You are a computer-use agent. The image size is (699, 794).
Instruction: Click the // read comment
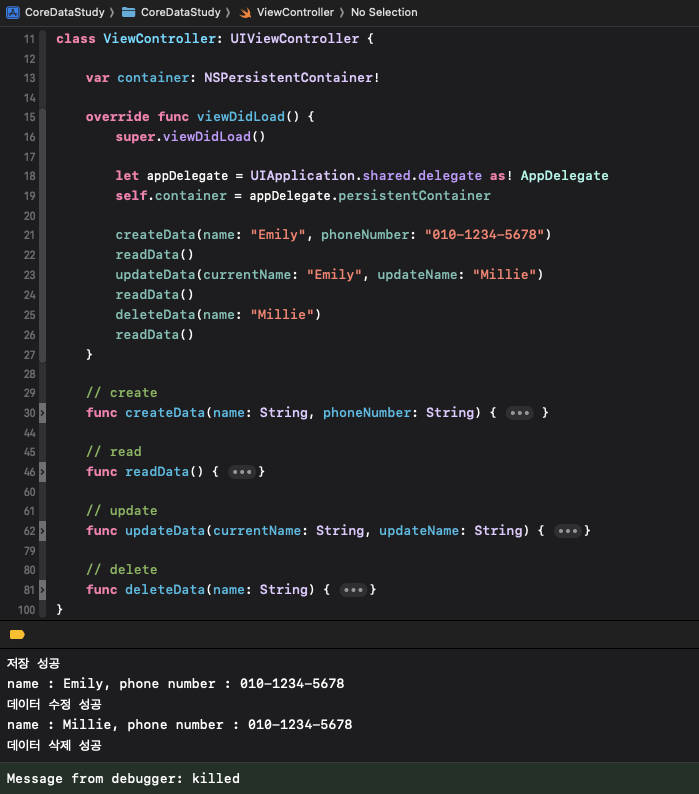click(113, 452)
